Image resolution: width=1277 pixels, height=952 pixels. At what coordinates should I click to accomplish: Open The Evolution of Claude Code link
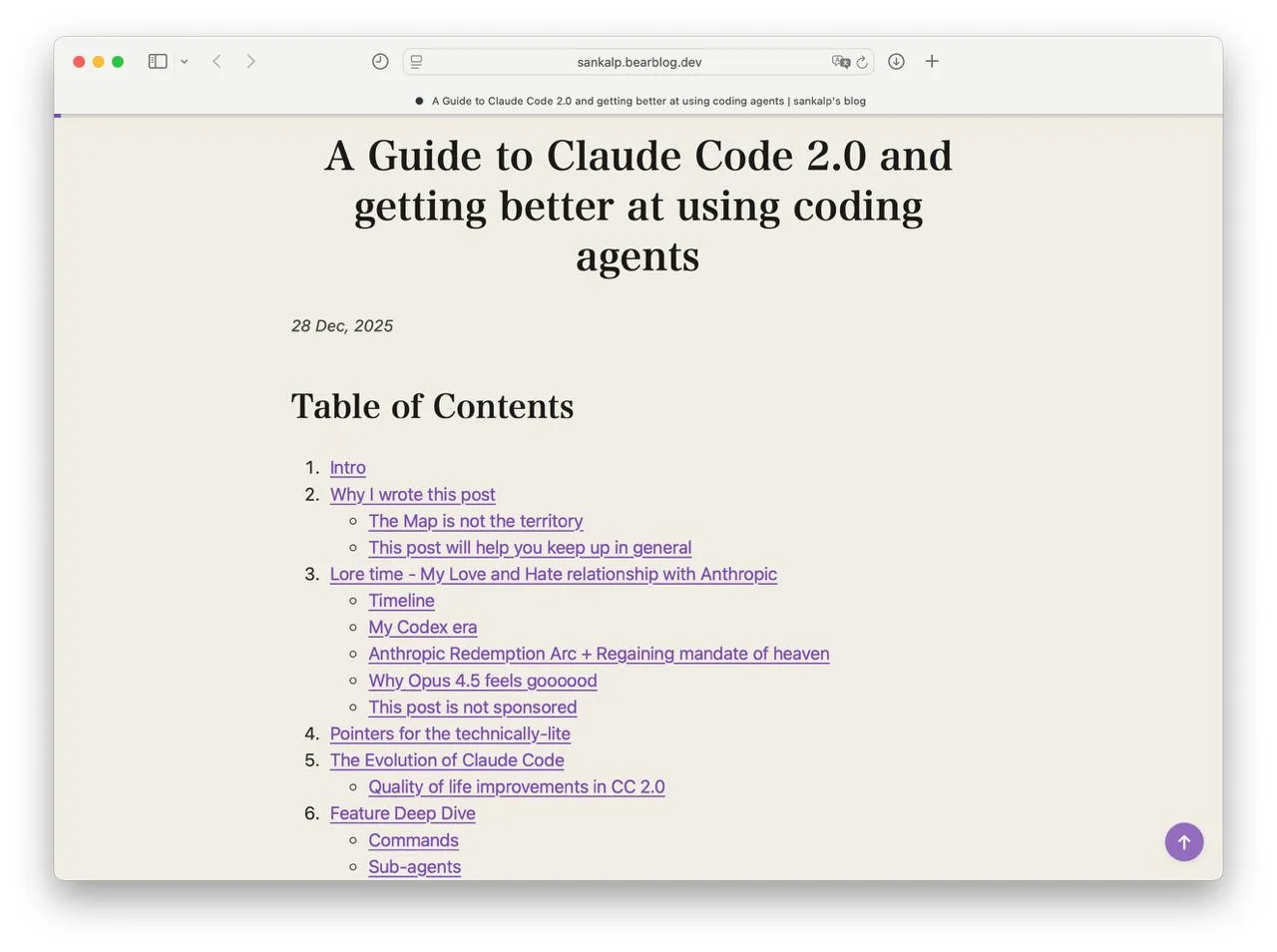[x=447, y=760]
